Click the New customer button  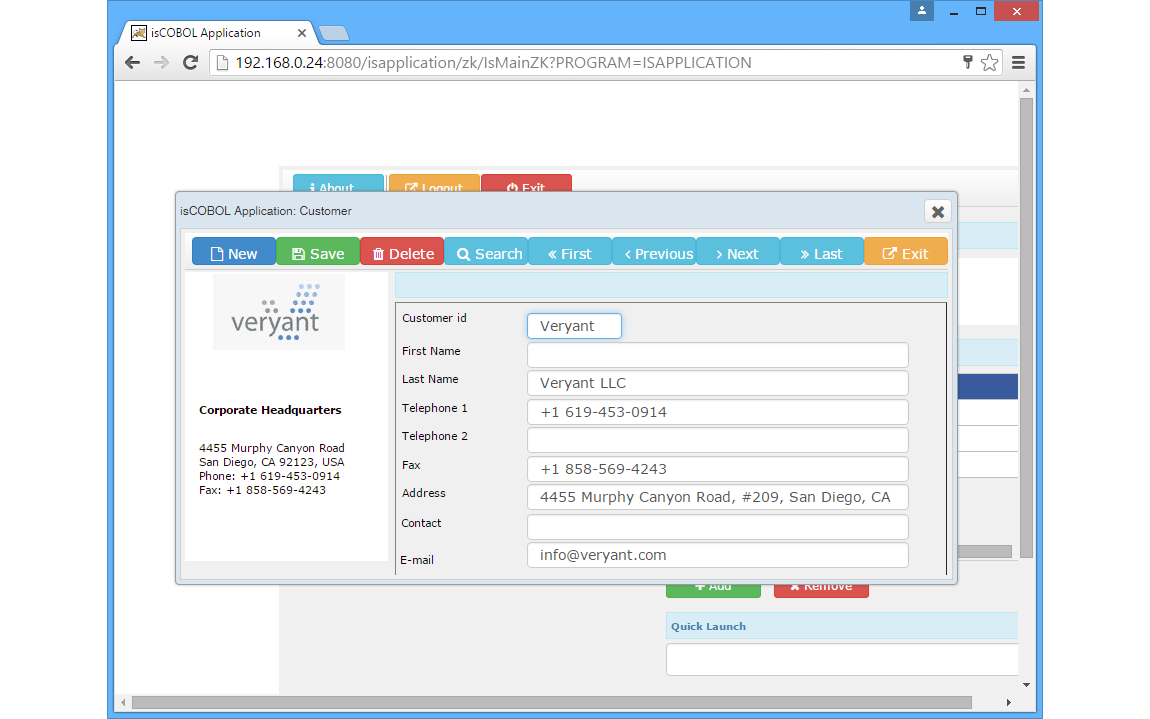point(234,252)
